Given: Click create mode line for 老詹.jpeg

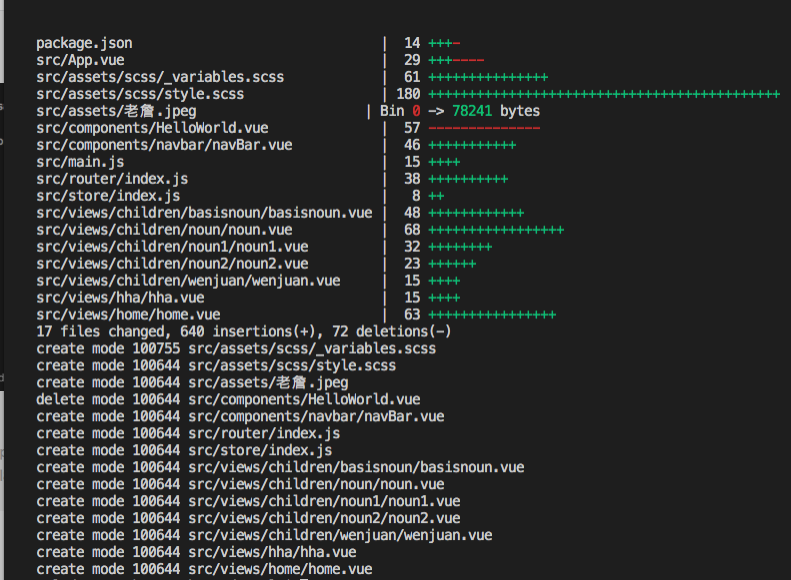Looking at the screenshot, I should pos(192,383).
